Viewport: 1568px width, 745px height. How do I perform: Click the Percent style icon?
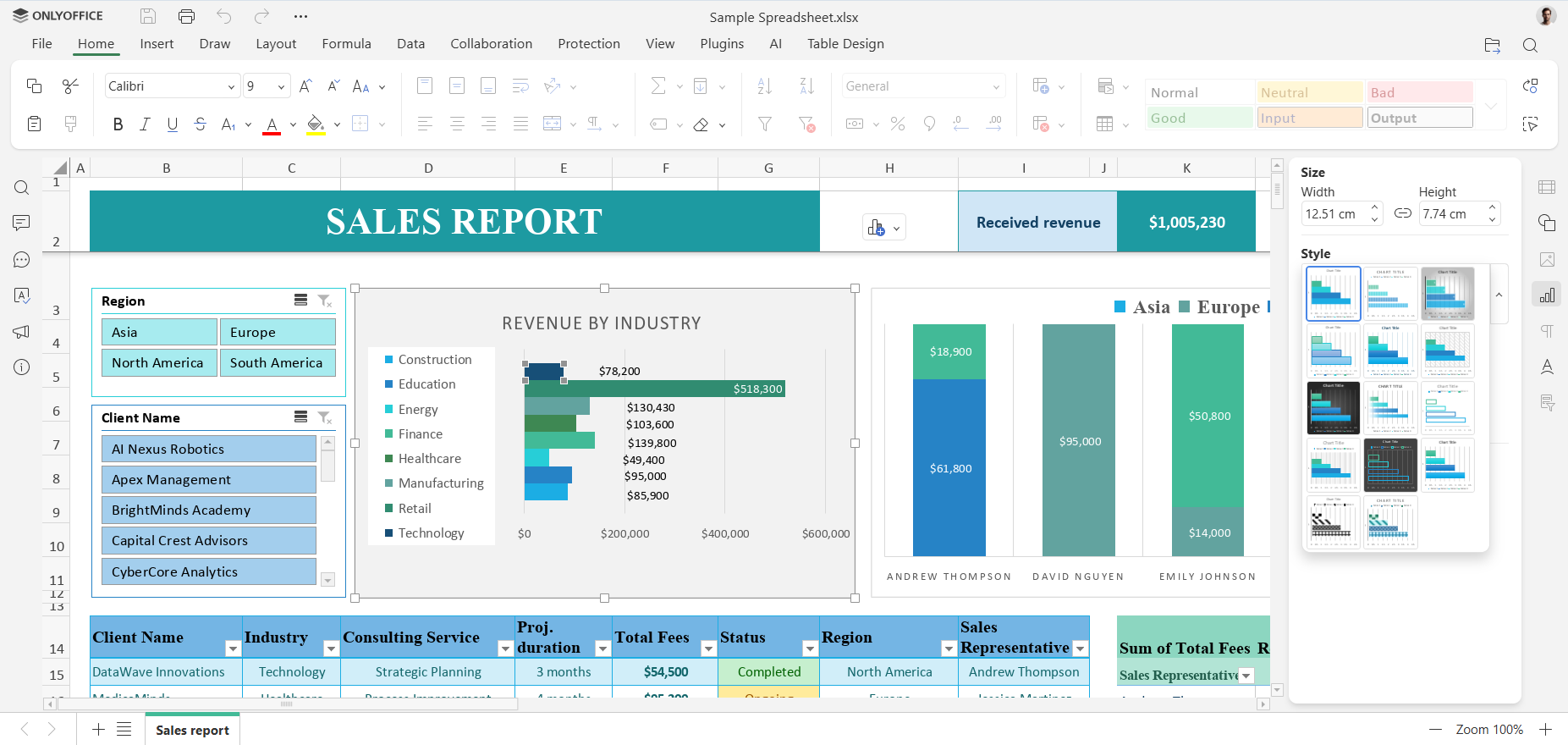coord(898,124)
